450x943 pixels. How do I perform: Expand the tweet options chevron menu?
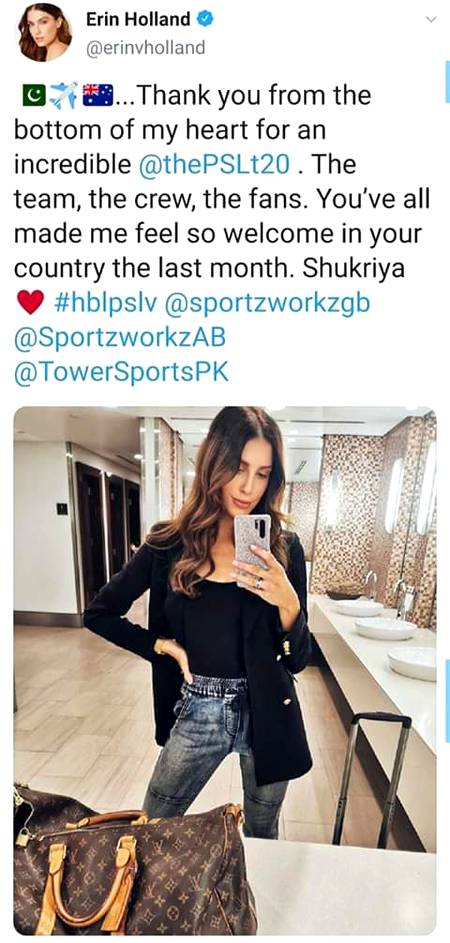click(431, 19)
